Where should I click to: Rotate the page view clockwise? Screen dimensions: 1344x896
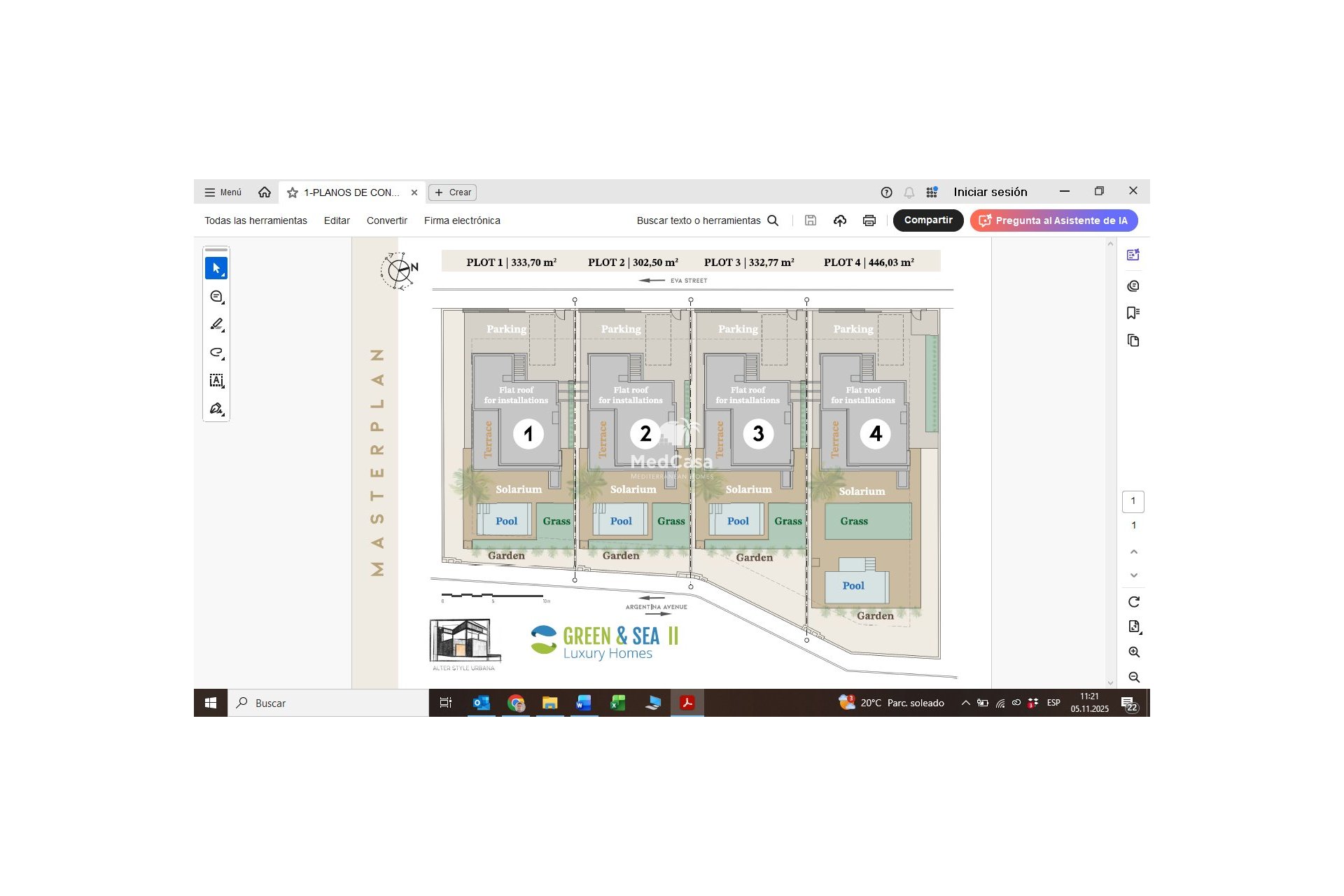click(1133, 601)
